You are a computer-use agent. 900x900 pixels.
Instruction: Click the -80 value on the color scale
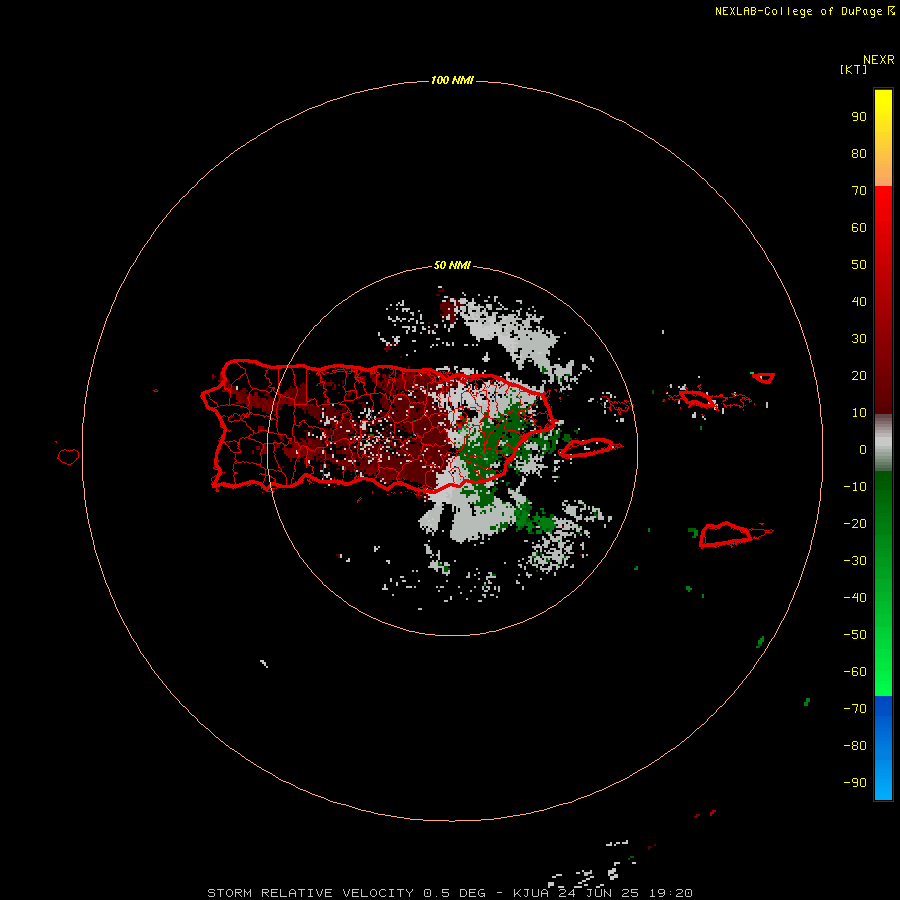[855, 746]
